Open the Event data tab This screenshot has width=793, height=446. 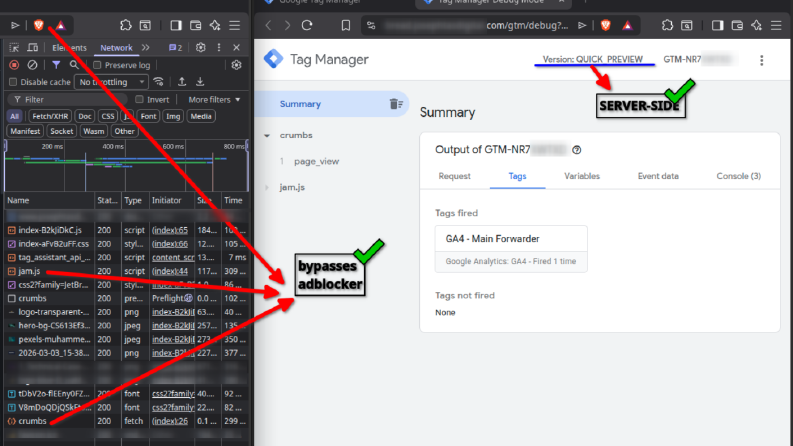click(x=658, y=176)
